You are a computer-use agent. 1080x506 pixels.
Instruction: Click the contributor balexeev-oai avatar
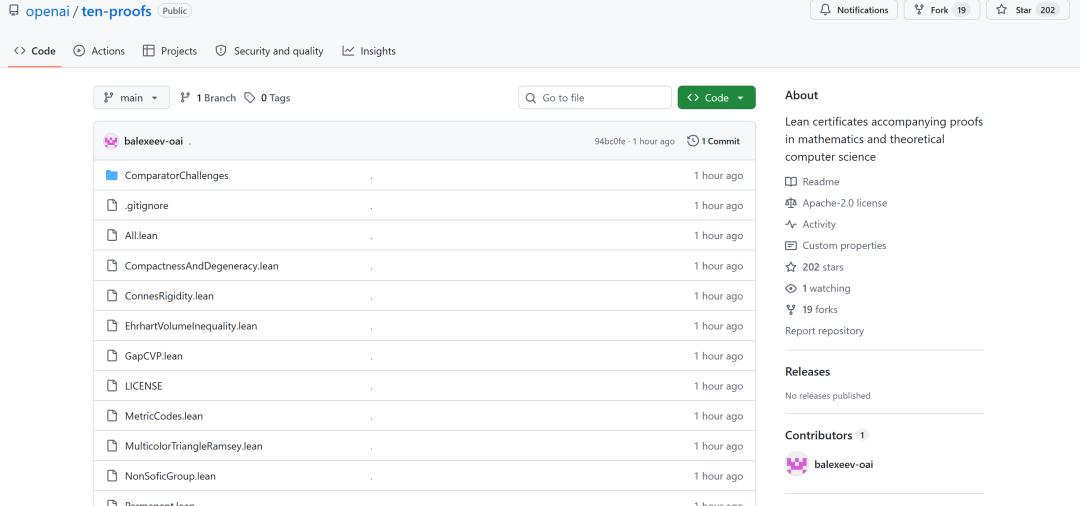tap(797, 464)
